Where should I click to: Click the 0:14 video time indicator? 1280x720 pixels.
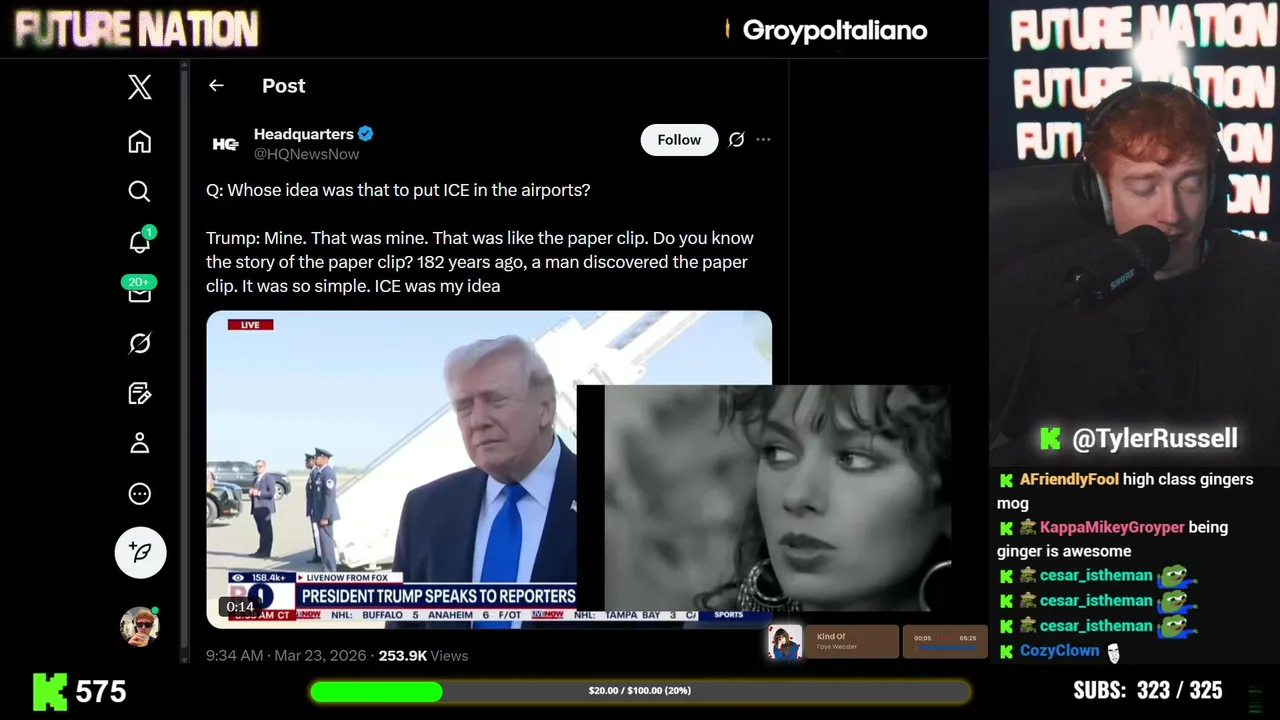click(x=240, y=607)
